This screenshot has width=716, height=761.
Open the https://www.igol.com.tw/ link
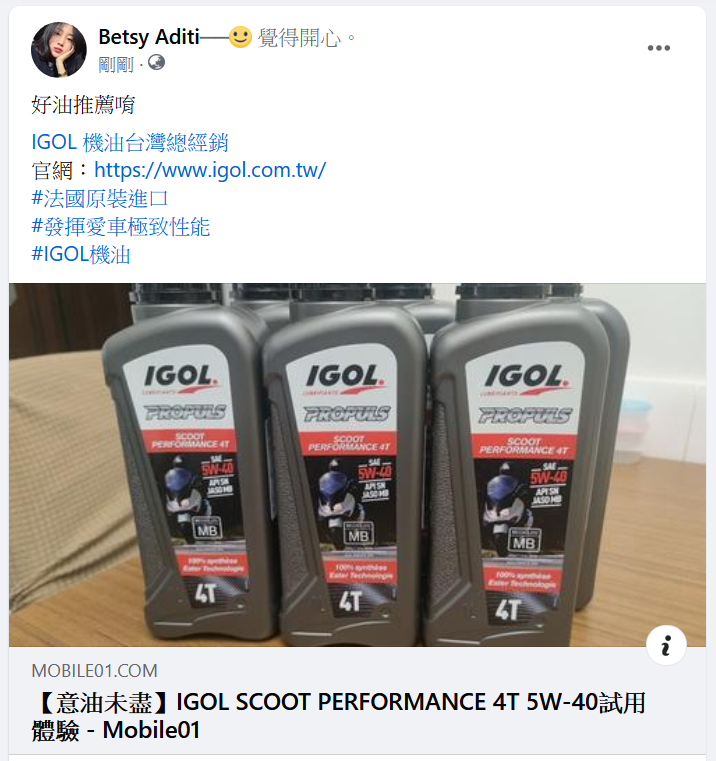coord(210,170)
